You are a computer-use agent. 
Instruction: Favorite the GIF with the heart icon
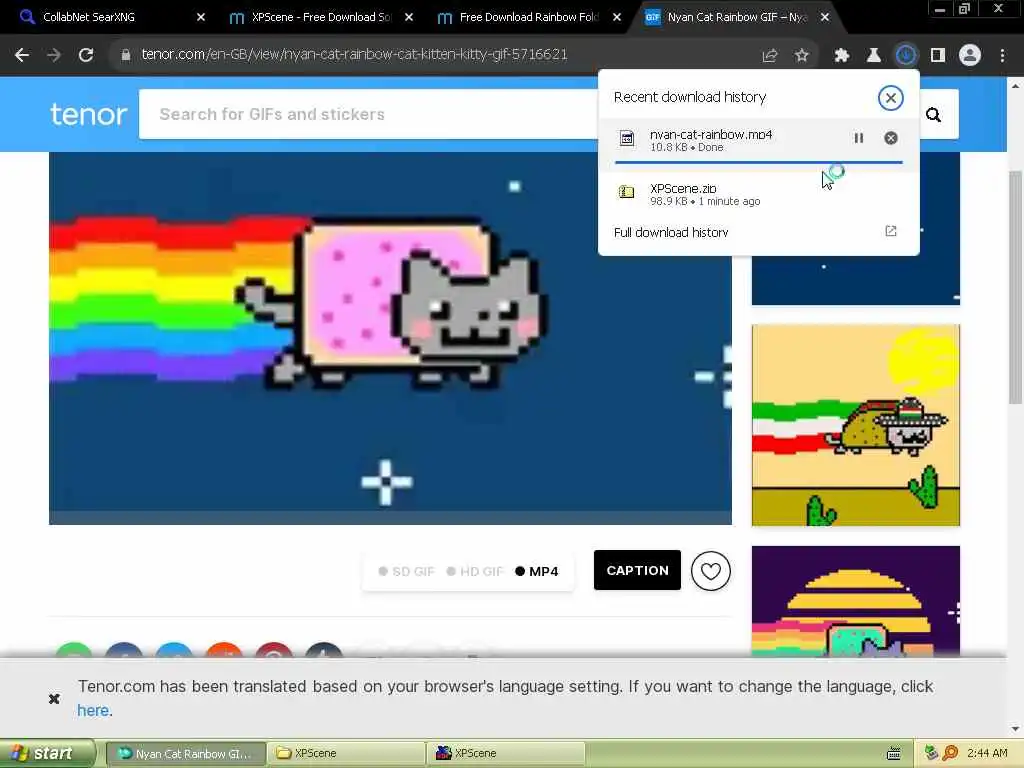pos(711,571)
